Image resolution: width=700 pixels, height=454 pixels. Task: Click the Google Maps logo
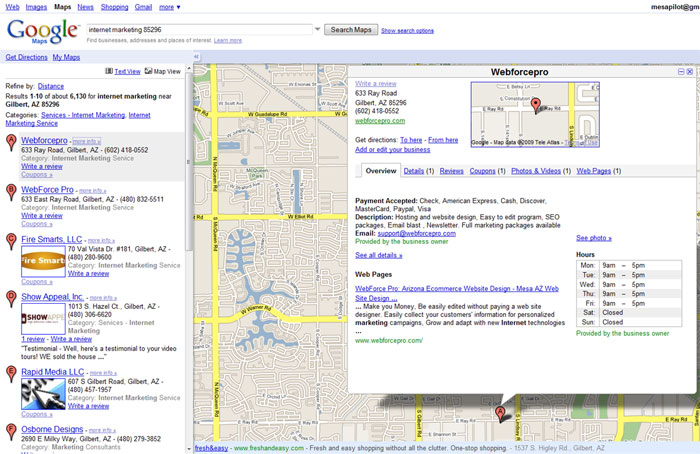(x=42, y=31)
